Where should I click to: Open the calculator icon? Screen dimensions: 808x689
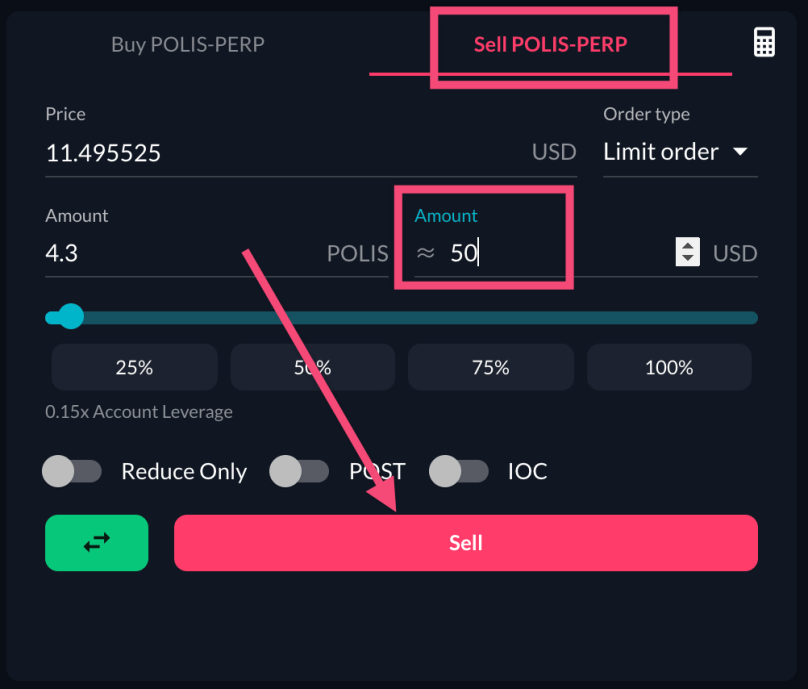(764, 42)
